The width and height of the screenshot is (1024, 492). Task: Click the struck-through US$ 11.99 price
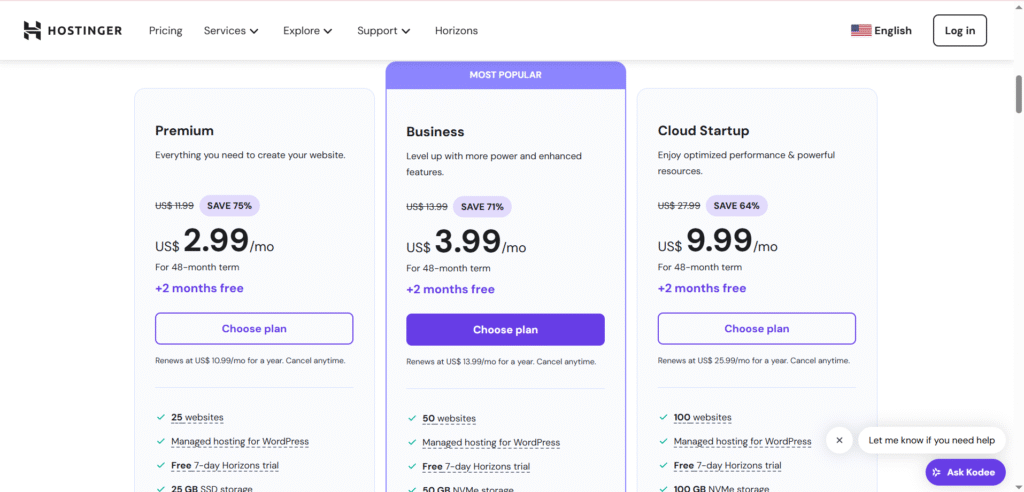click(x=174, y=205)
